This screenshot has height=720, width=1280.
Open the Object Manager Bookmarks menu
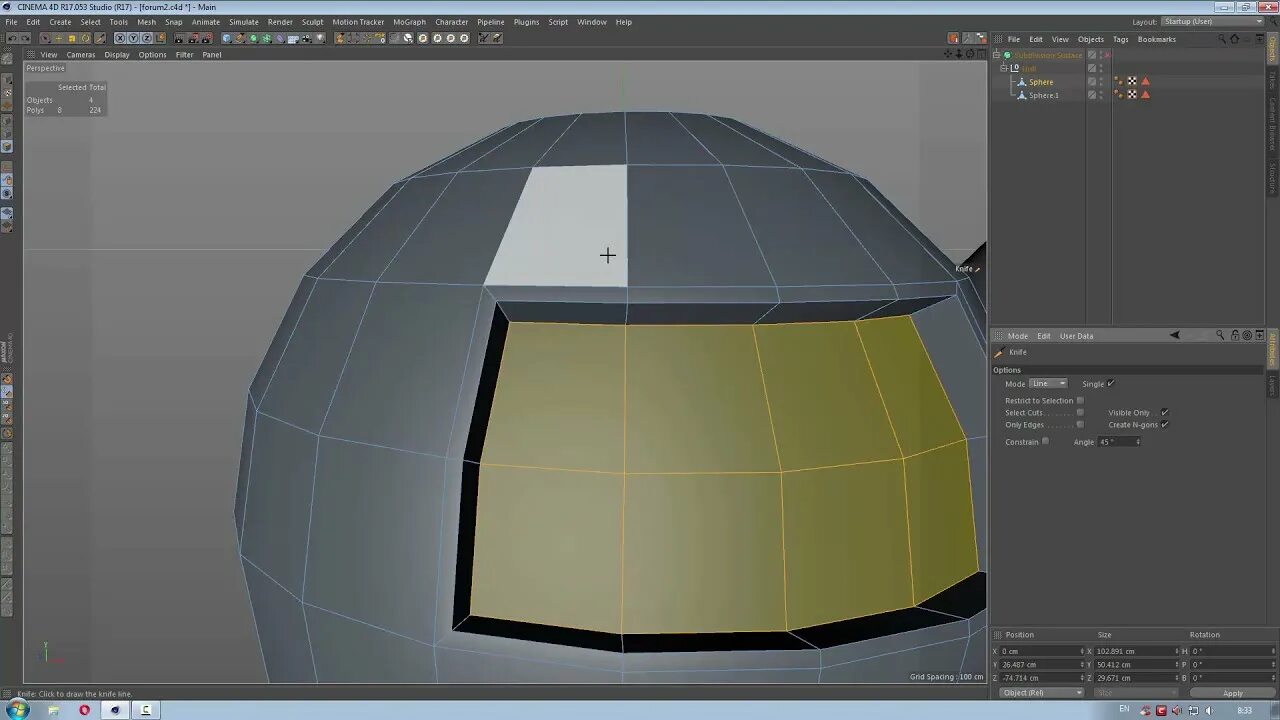tap(1157, 39)
